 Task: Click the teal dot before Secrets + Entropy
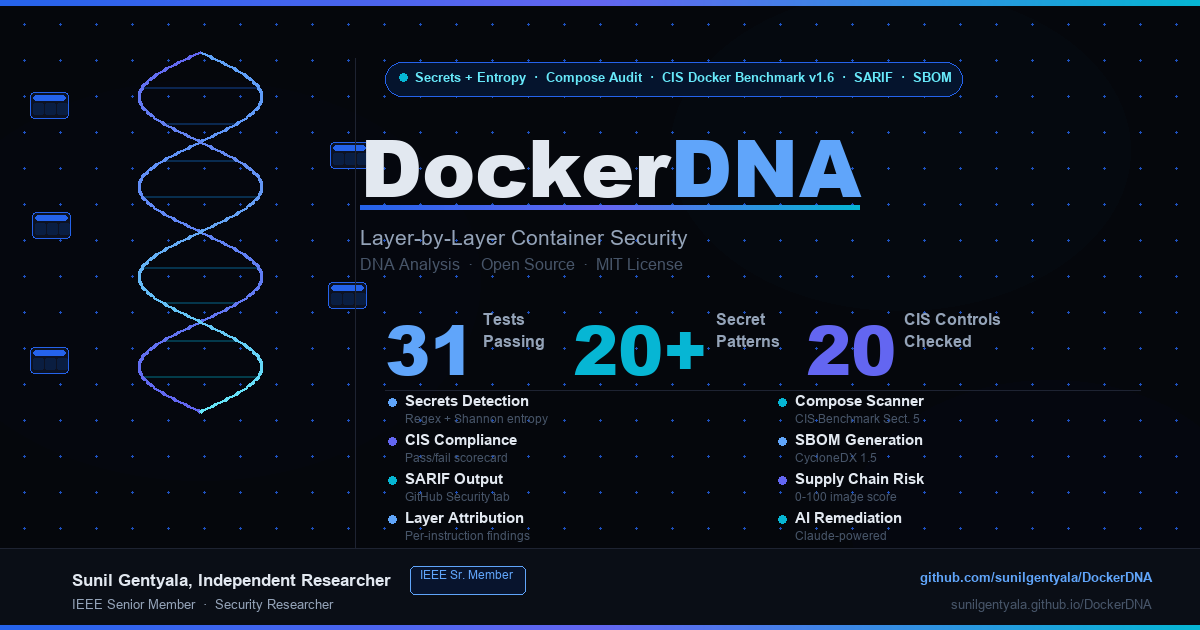point(403,78)
